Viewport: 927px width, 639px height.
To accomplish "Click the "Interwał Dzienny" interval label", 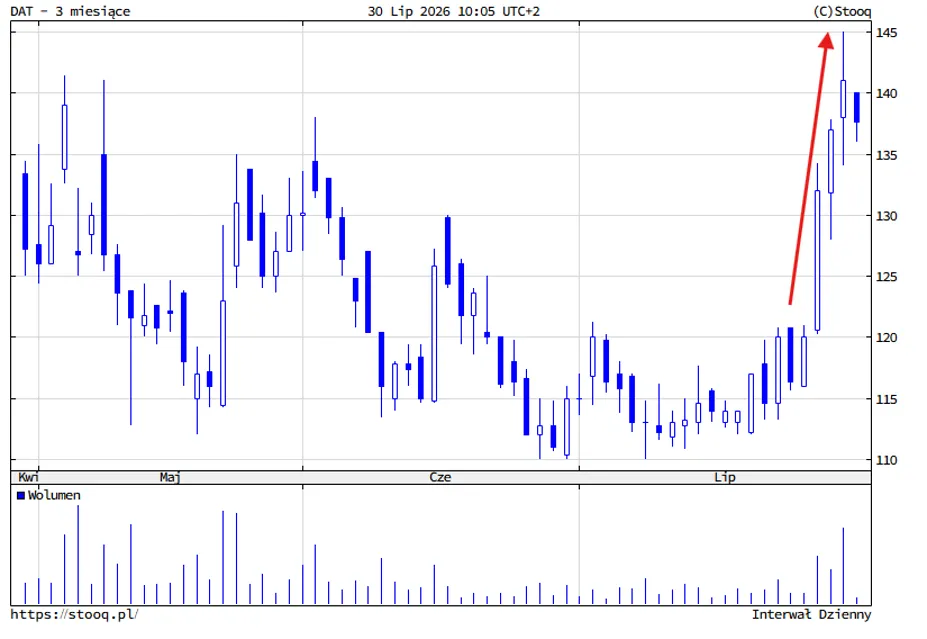I will (811, 614).
